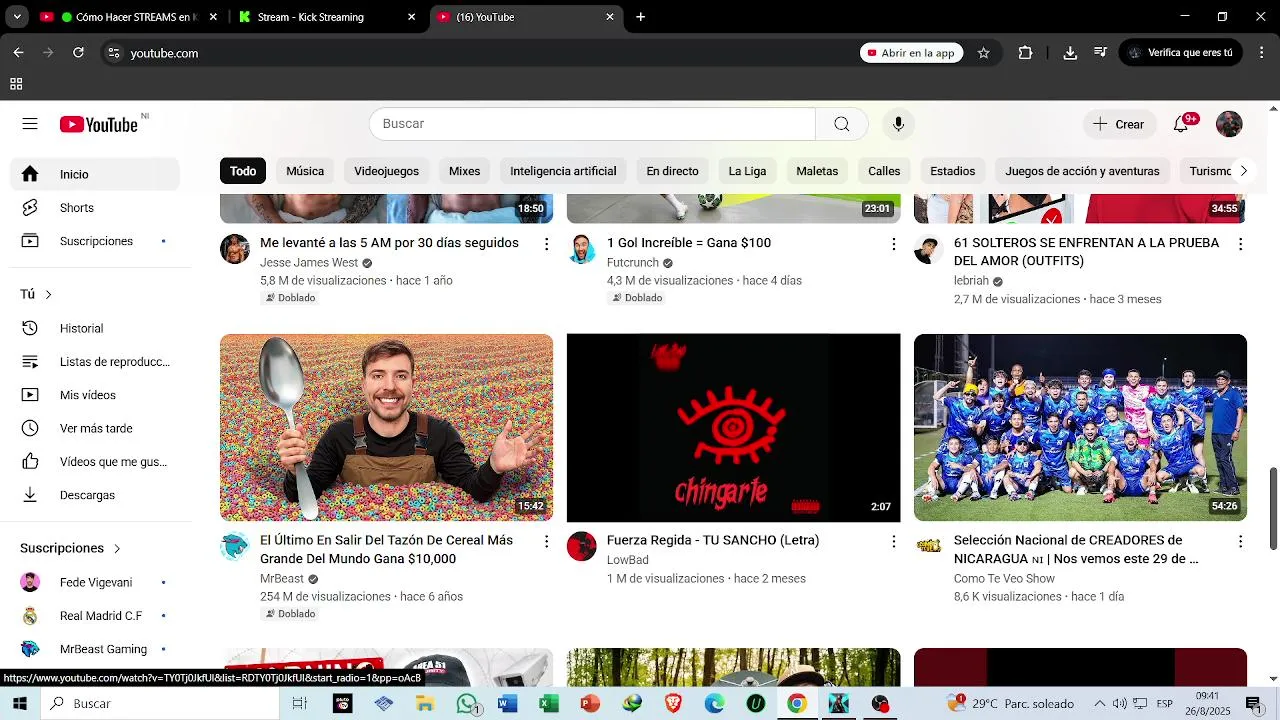Open more options for MrBeast cereal video

[x=546, y=541]
